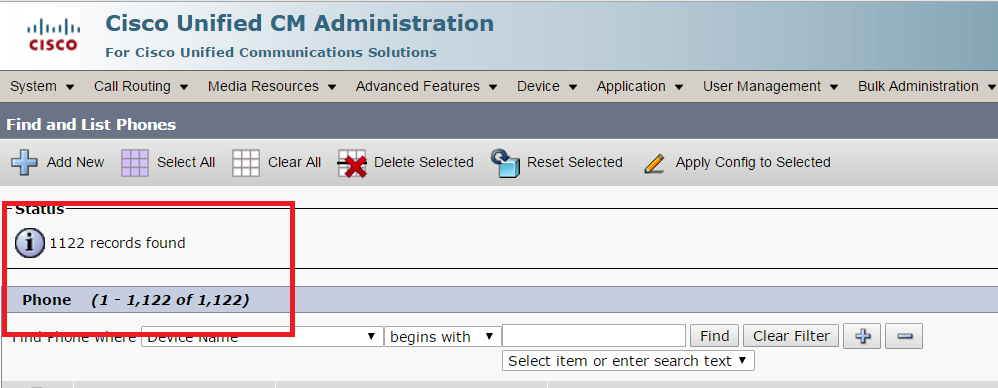Screen dimensions: 998x388
Task: Open the User Management menu
Action: 770,87
